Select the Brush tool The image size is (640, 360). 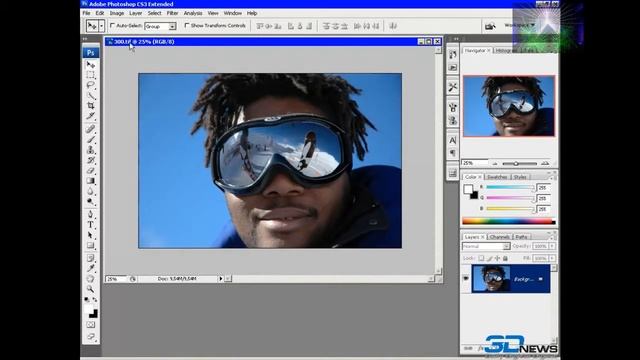[91, 140]
